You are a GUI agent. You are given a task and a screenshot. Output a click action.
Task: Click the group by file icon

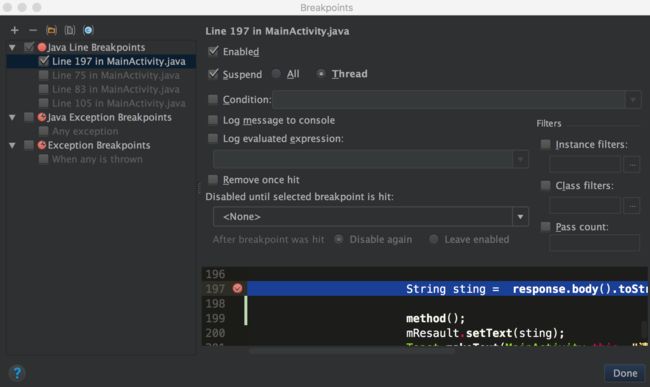pyautogui.click(x=70, y=30)
